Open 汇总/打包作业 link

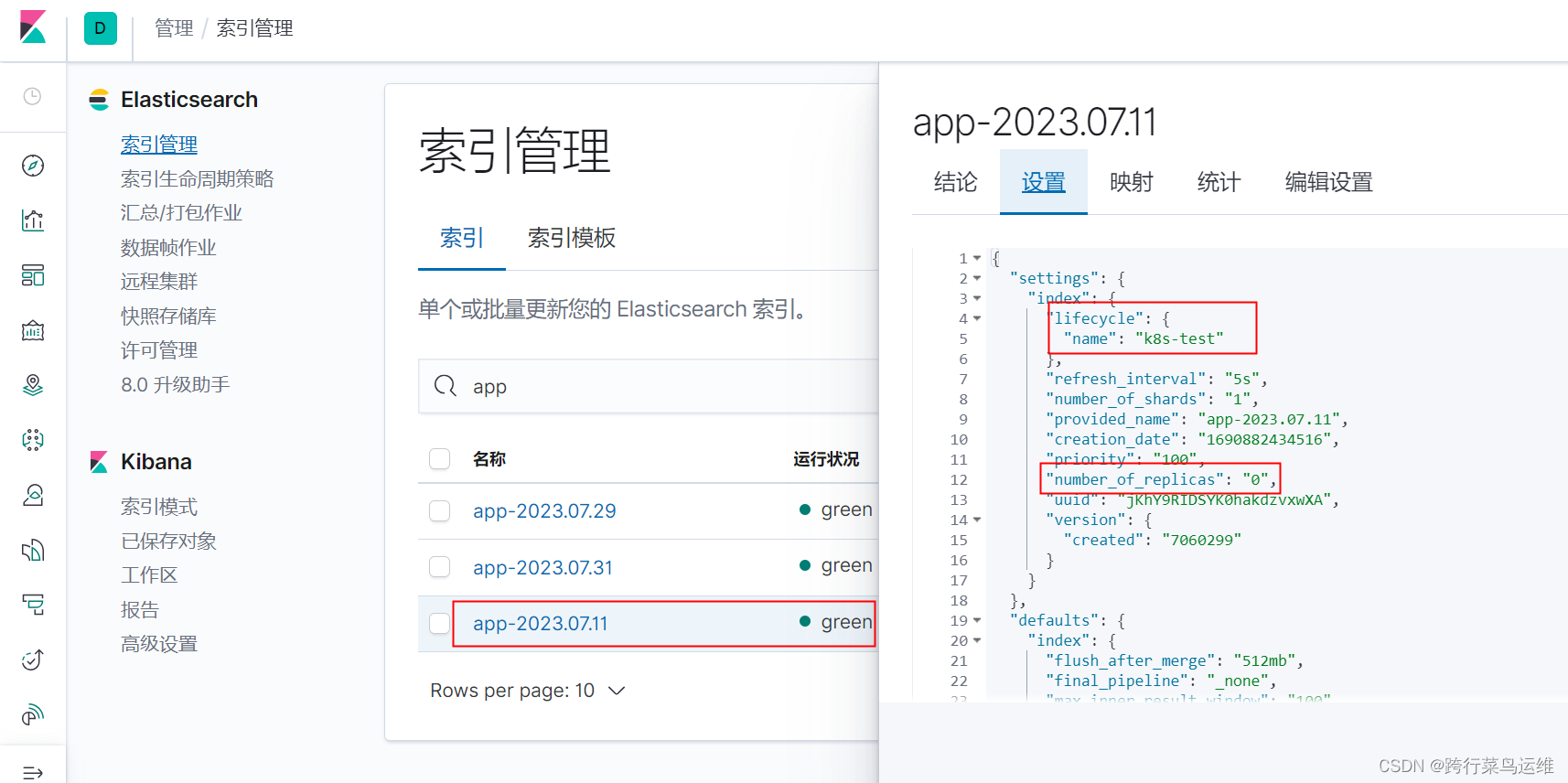(181, 213)
